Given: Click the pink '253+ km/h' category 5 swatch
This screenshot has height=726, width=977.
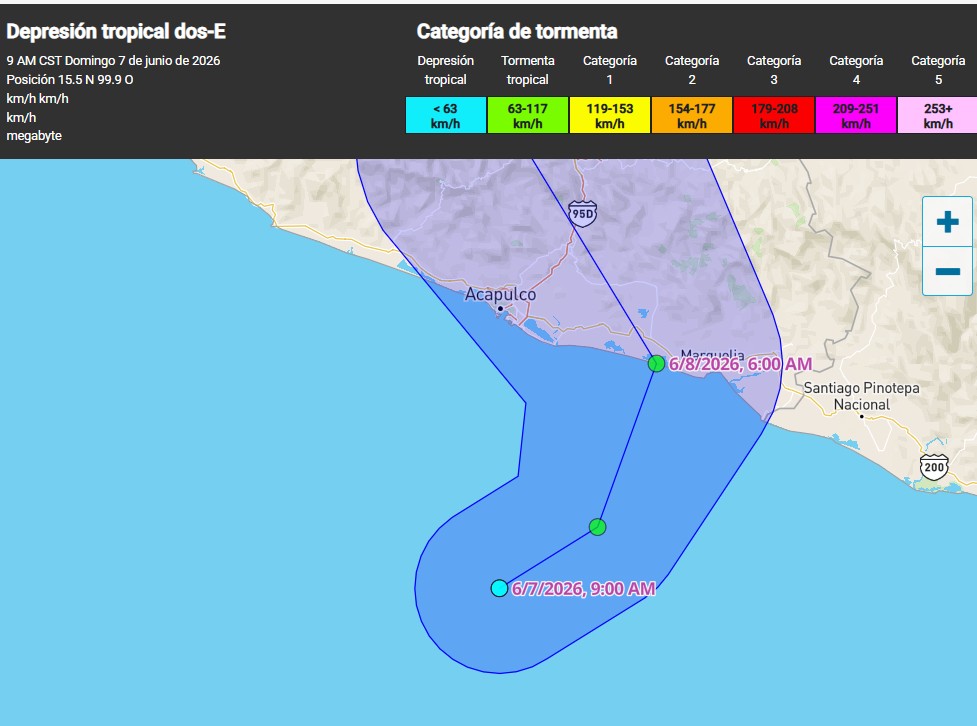Looking at the screenshot, I should pyautogui.click(x=938, y=115).
